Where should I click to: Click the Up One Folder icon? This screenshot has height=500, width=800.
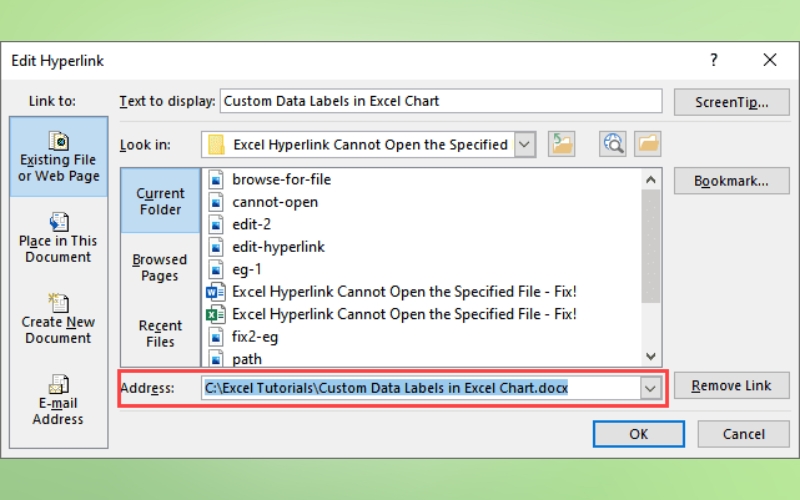tap(562, 144)
